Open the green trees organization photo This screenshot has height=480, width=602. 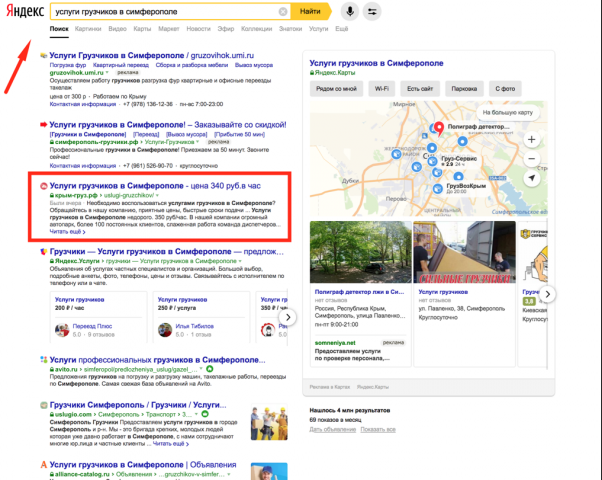361,252
